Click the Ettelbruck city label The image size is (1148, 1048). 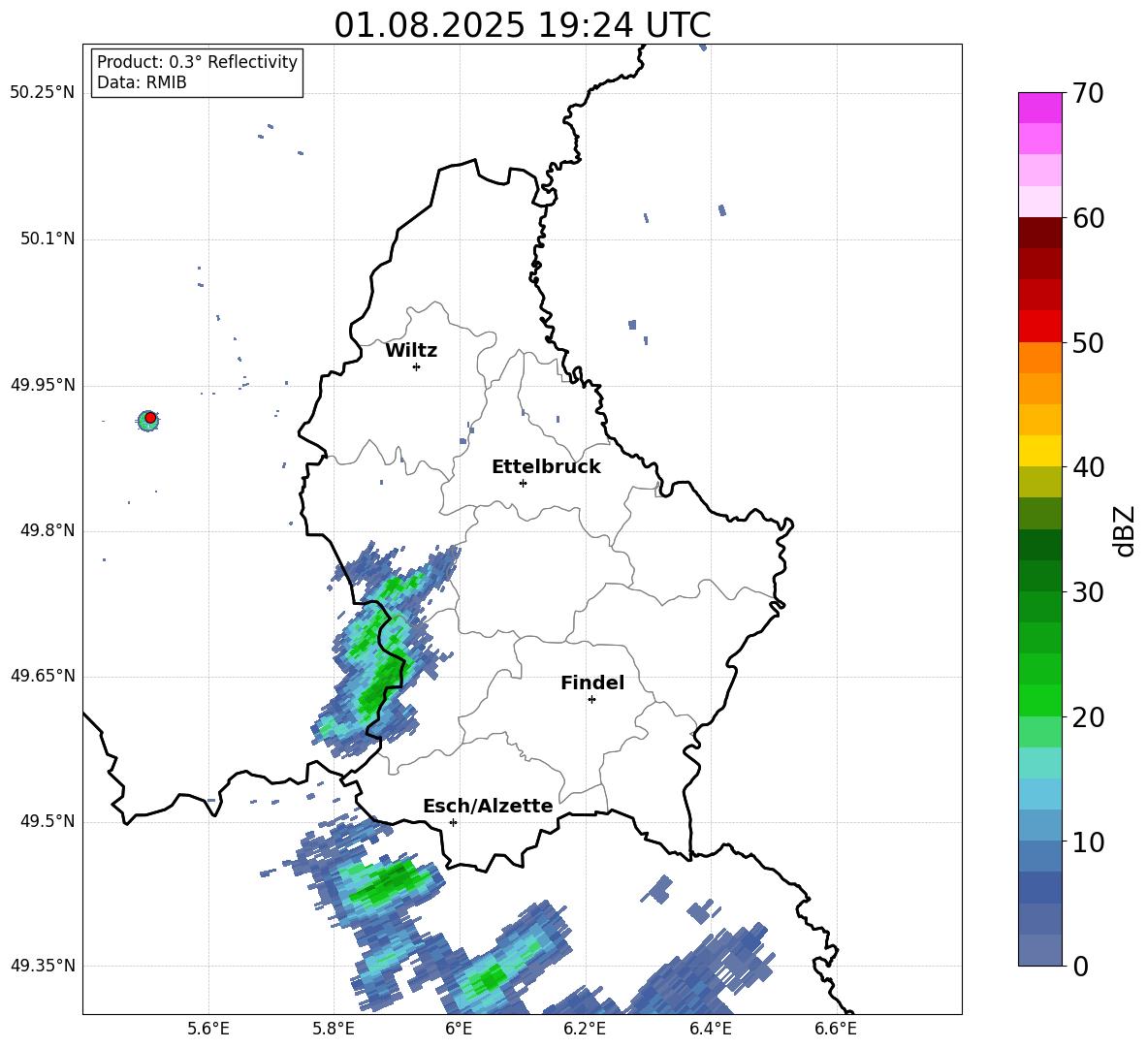[x=546, y=467]
